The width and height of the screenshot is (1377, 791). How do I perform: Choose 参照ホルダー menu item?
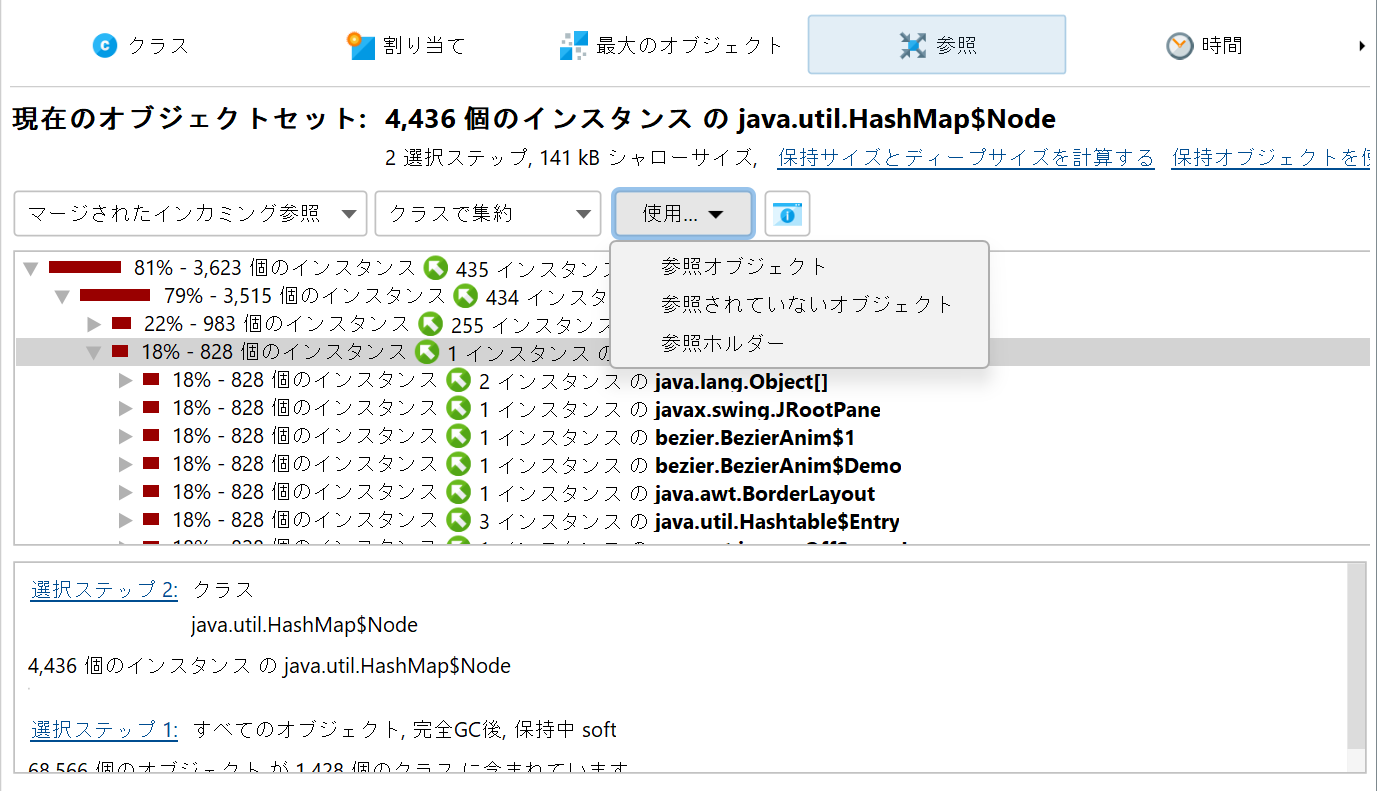(x=723, y=343)
